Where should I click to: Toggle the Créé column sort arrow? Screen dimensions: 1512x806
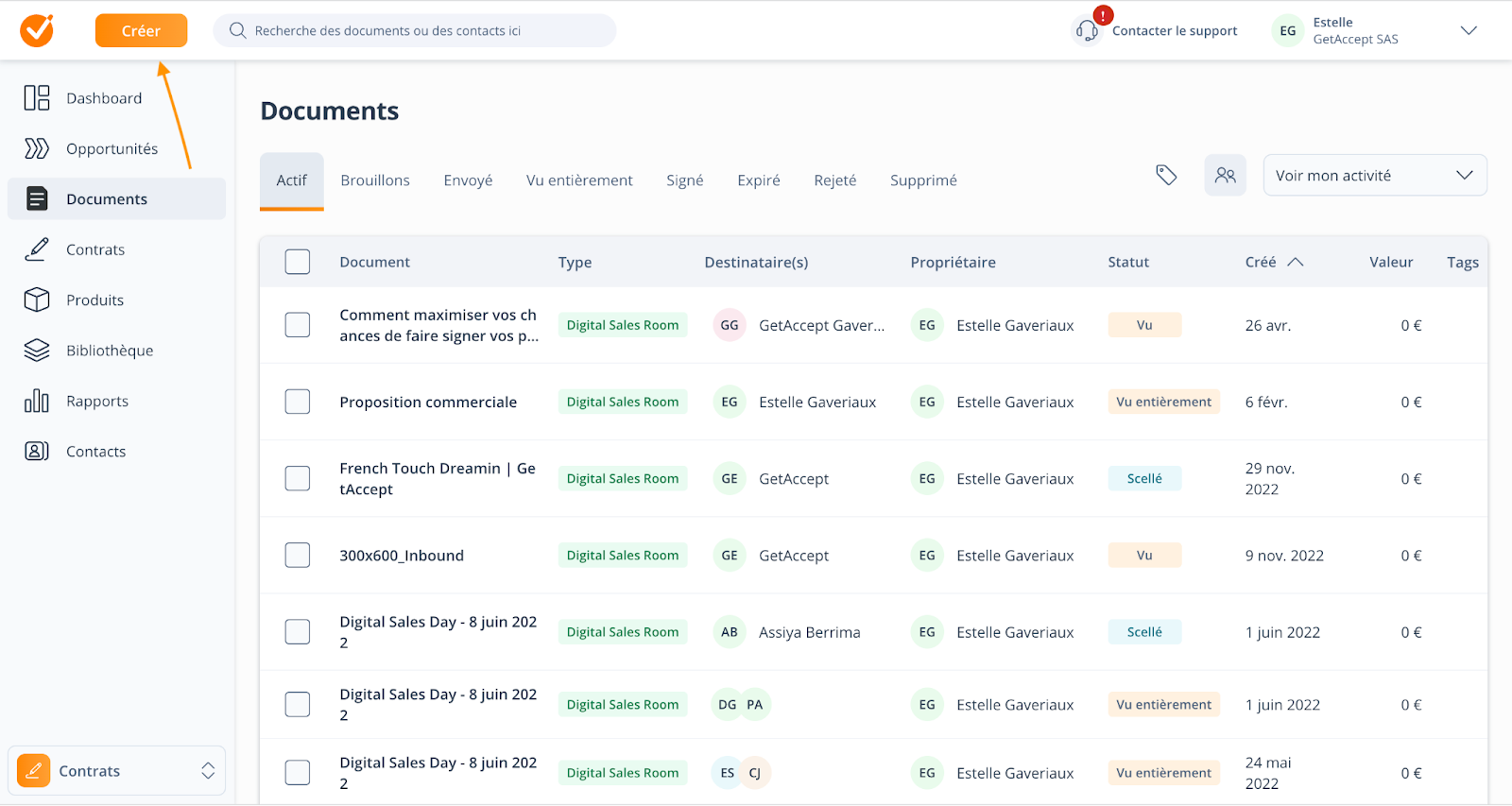pos(1296,262)
